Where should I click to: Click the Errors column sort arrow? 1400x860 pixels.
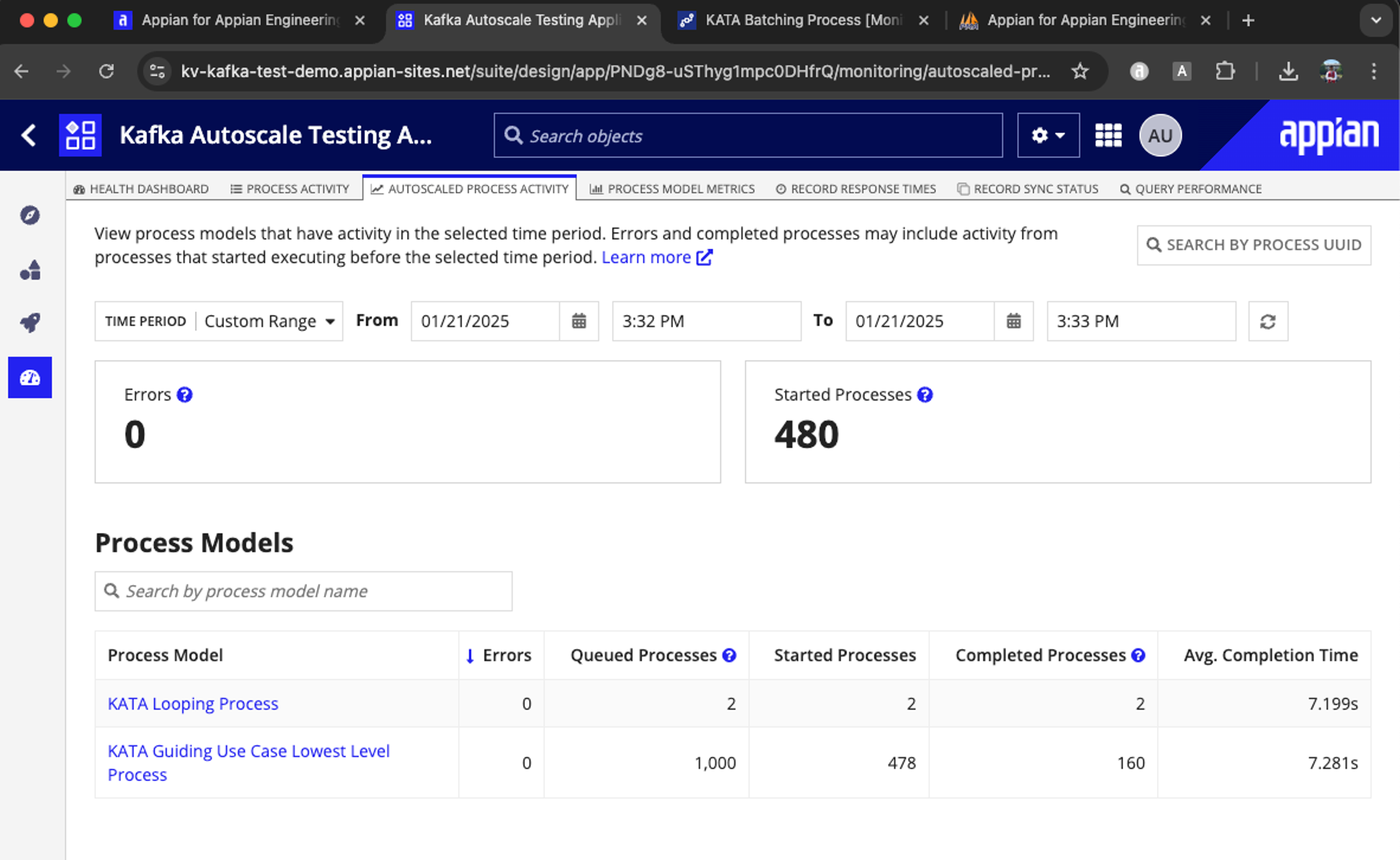coord(470,656)
